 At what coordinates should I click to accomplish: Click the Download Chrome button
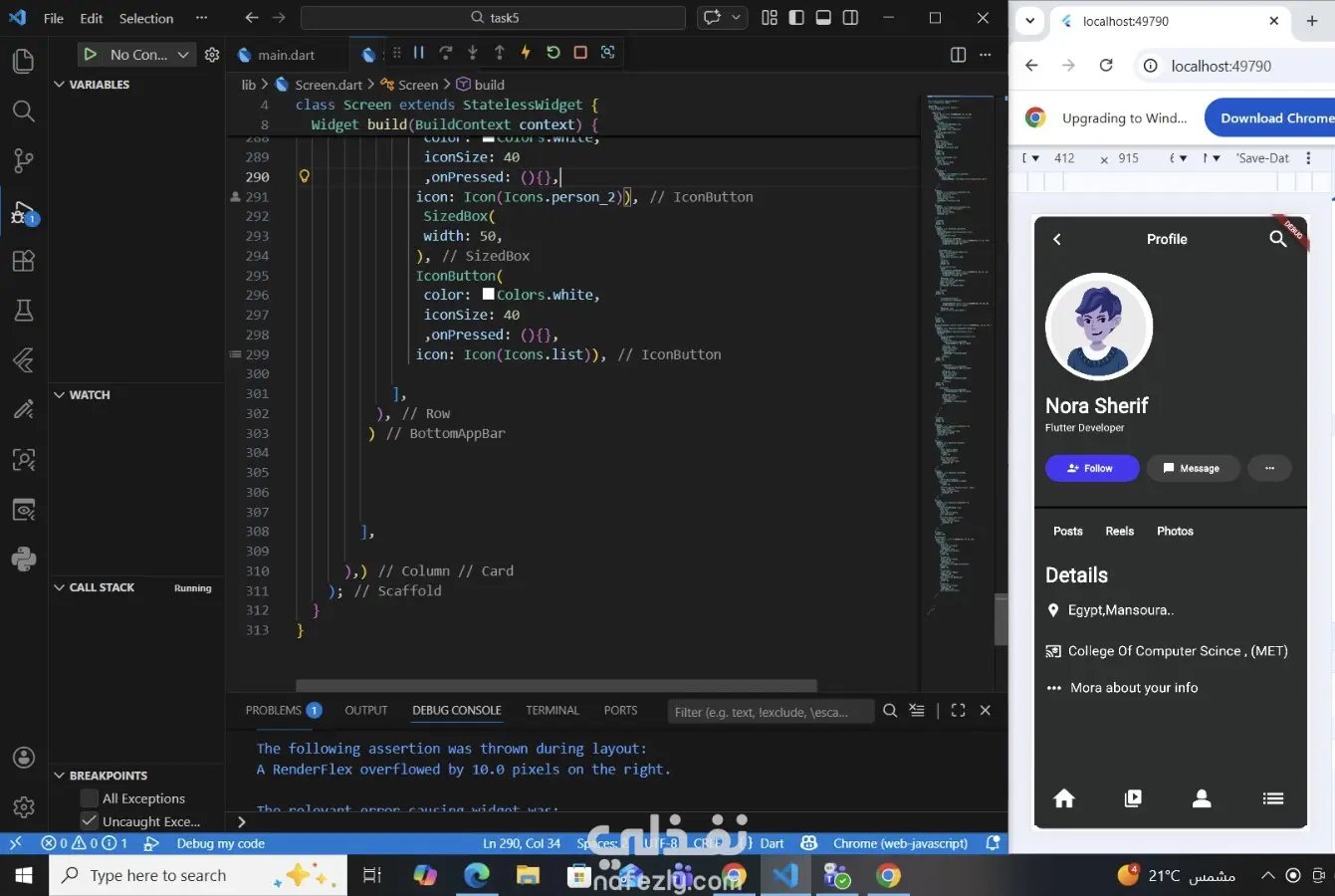pos(1270,117)
